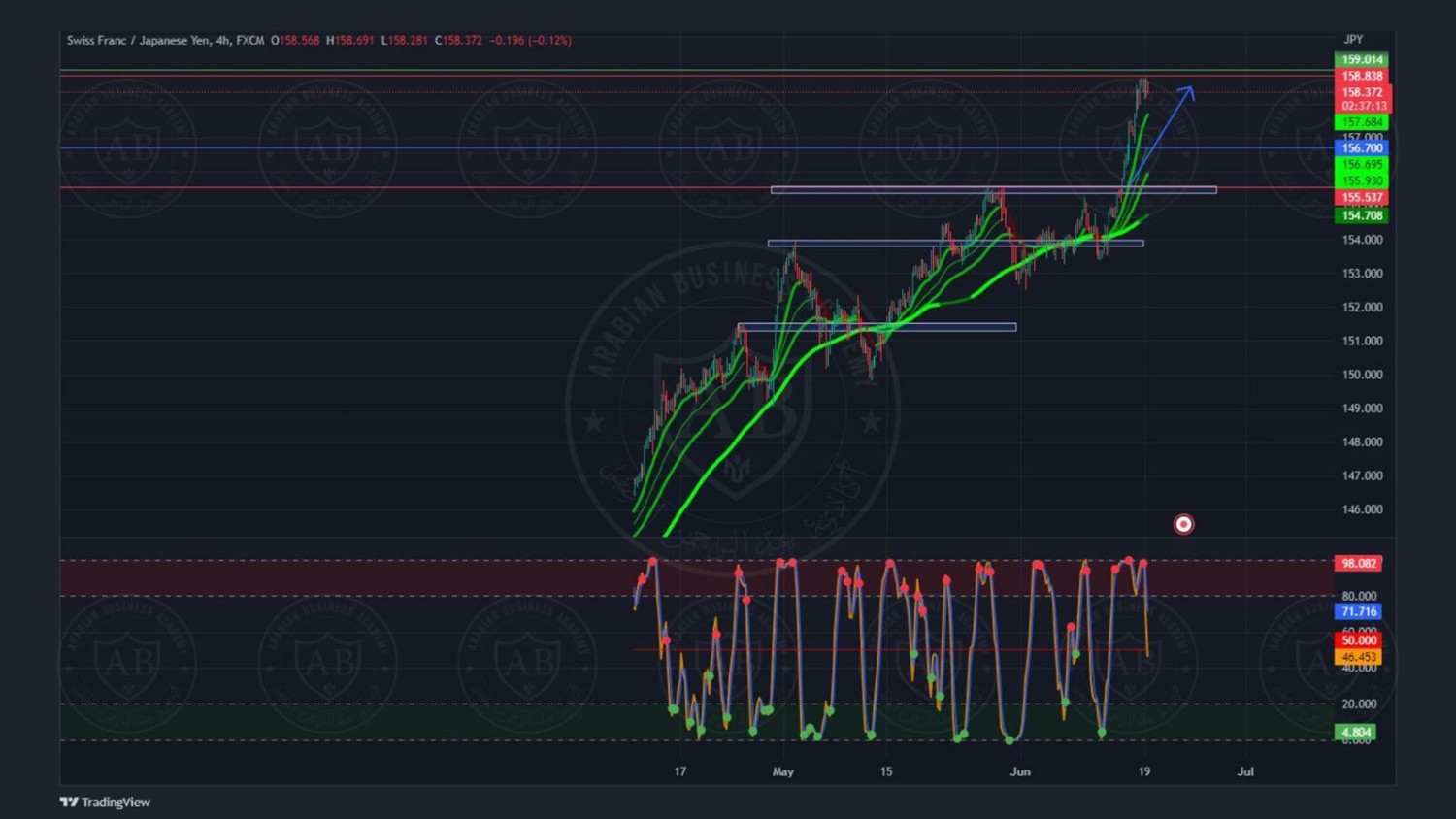Click the red circular marker below the chart
Screen dimensions: 1456x819
pos(1183,524)
